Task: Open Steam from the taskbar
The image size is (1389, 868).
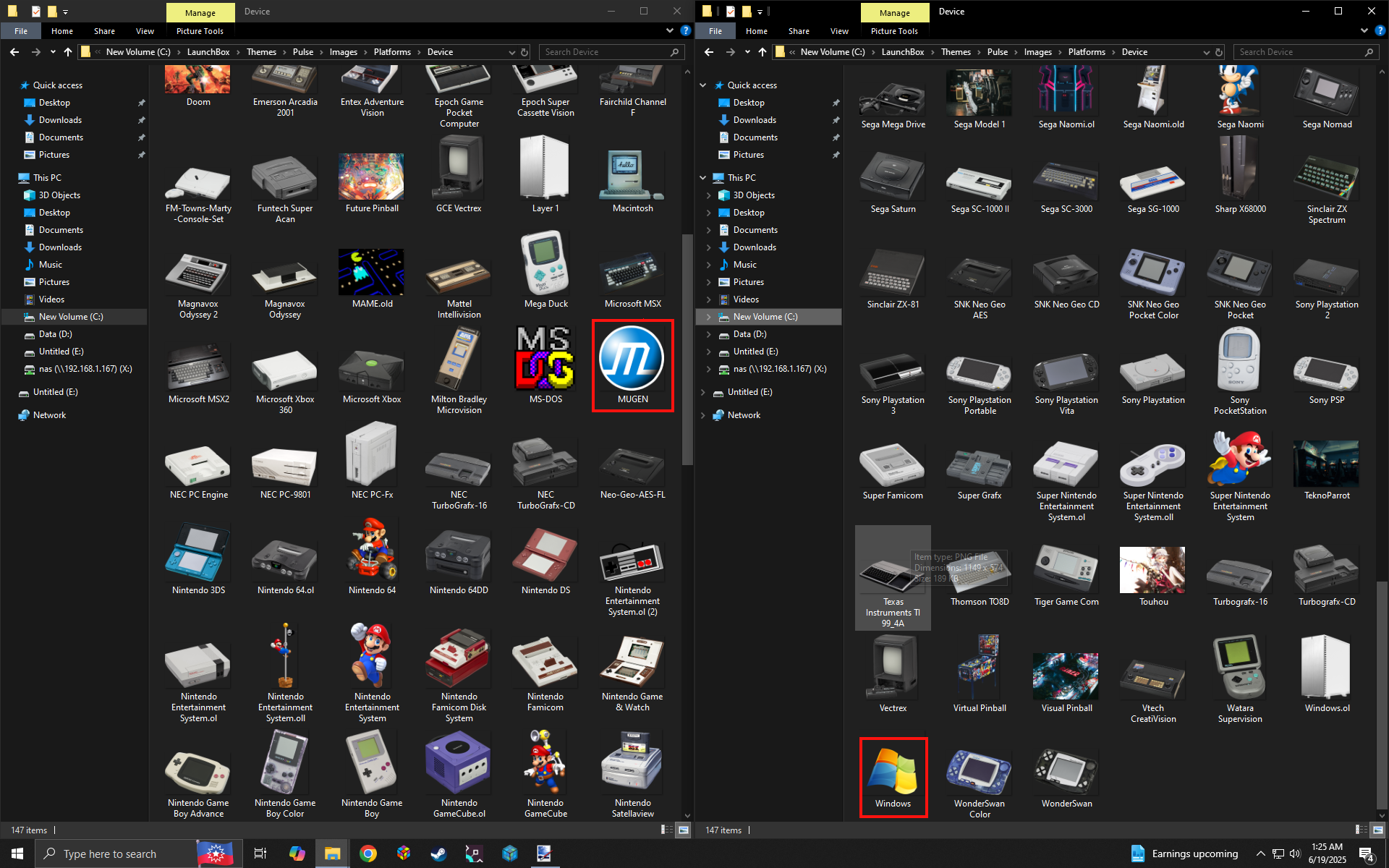Action: click(x=438, y=854)
